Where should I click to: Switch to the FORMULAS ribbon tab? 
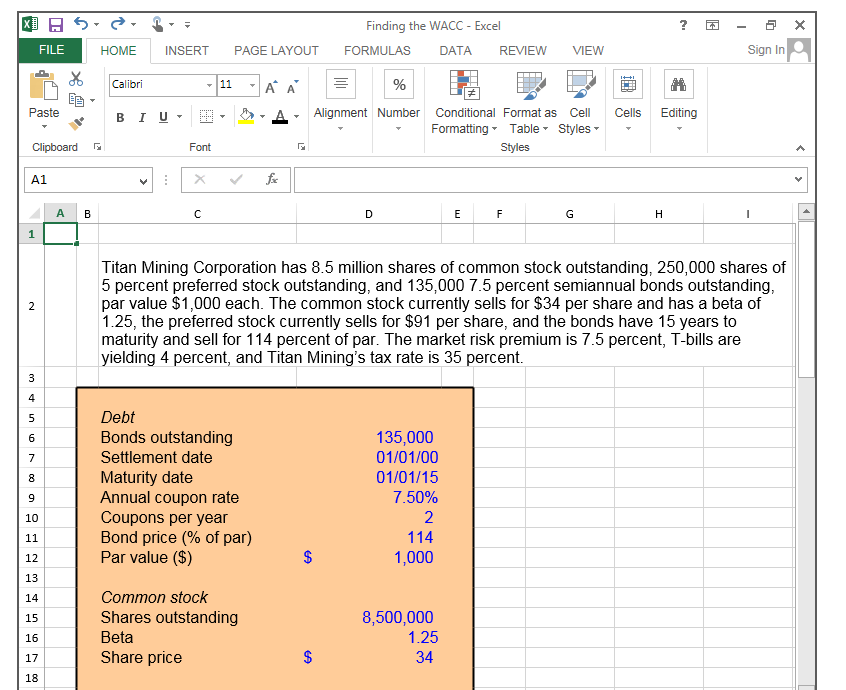tap(377, 50)
